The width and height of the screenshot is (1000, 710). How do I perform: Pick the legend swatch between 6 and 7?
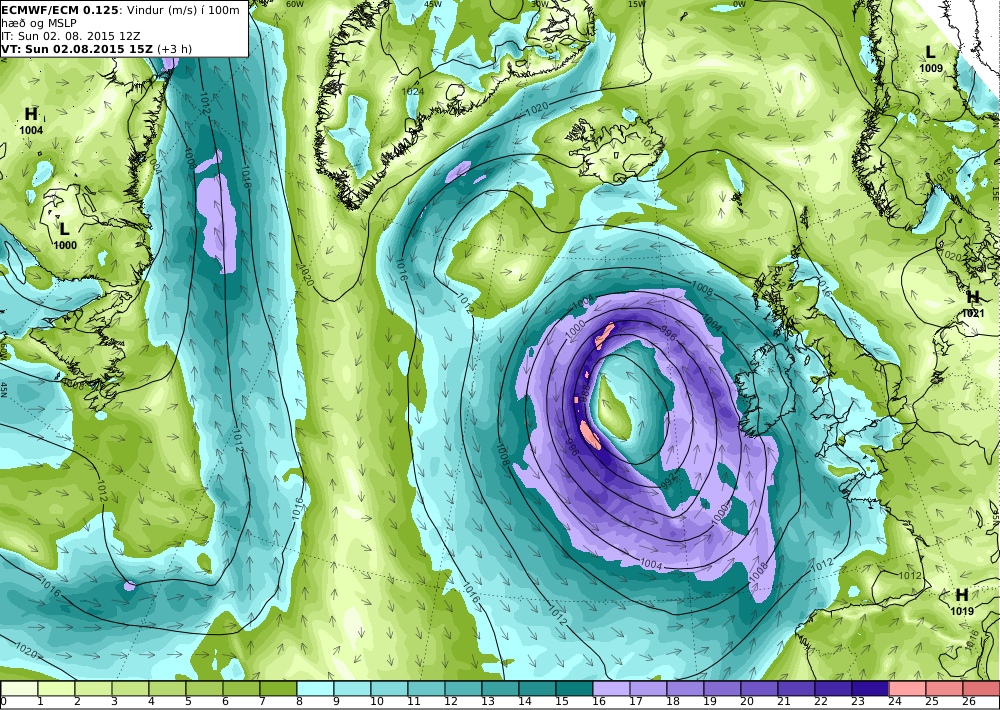(241, 688)
